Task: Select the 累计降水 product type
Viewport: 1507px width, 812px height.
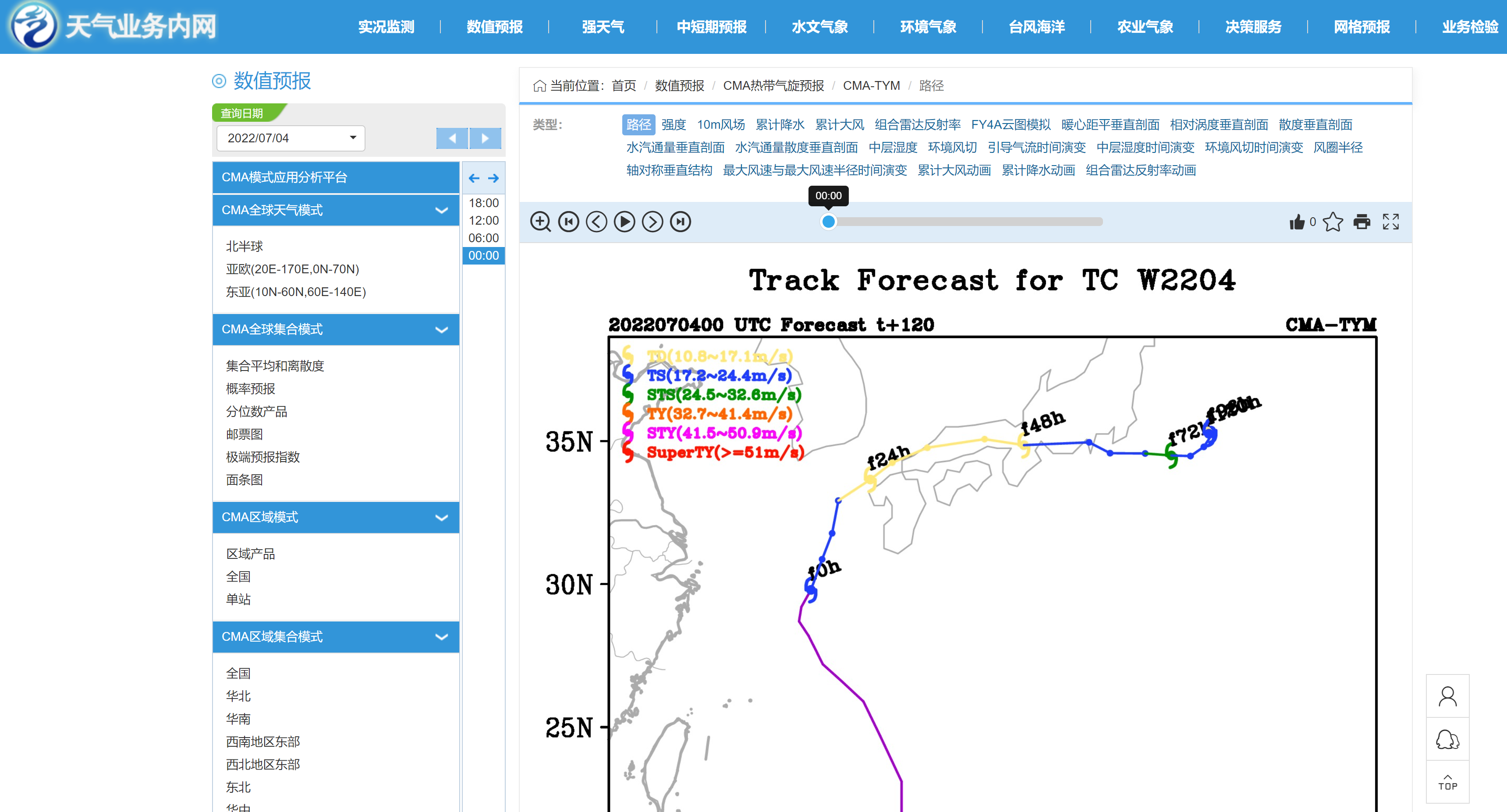Action: coord(780,124)
